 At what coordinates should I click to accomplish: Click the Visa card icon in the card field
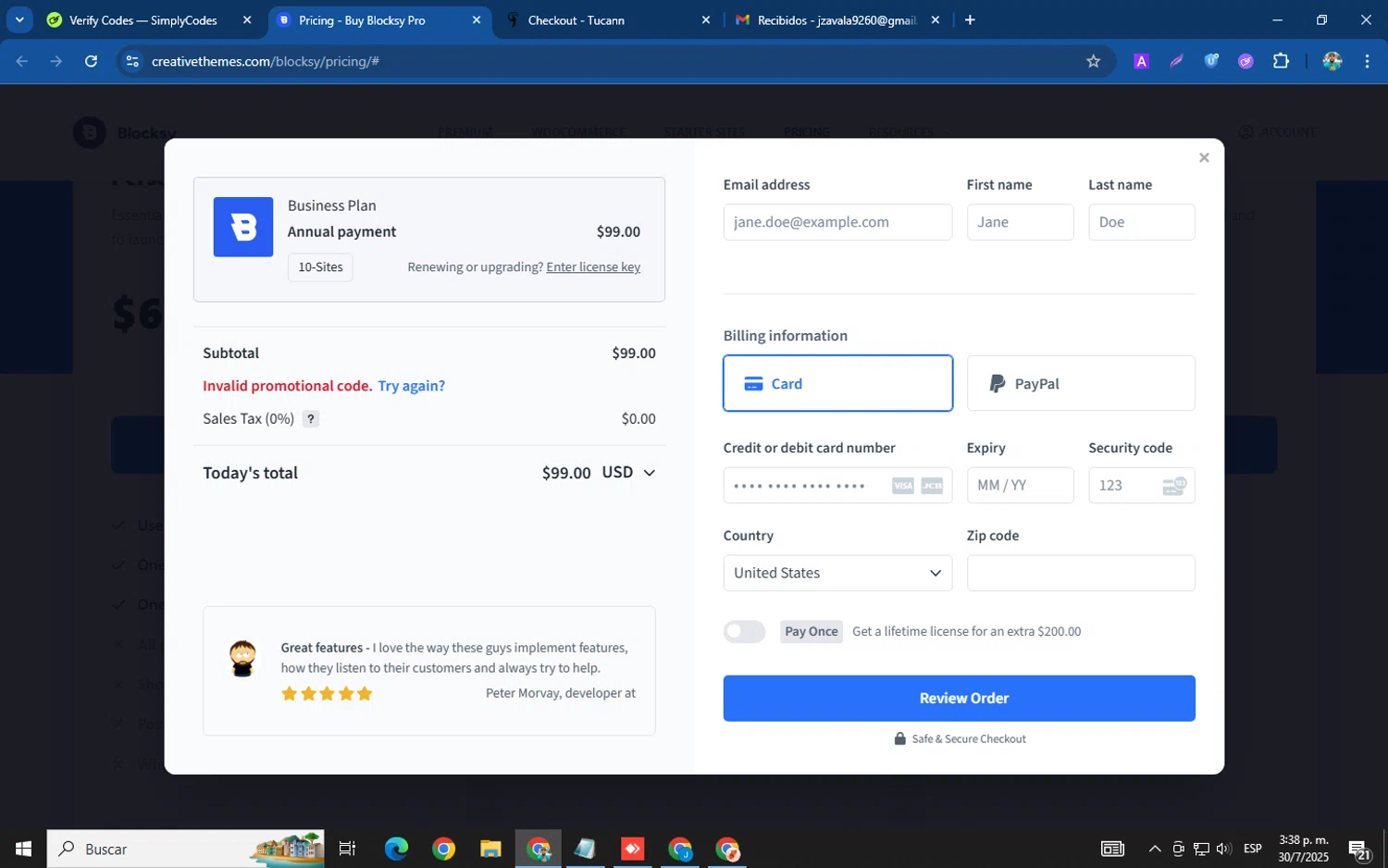[x=903, y=486]
